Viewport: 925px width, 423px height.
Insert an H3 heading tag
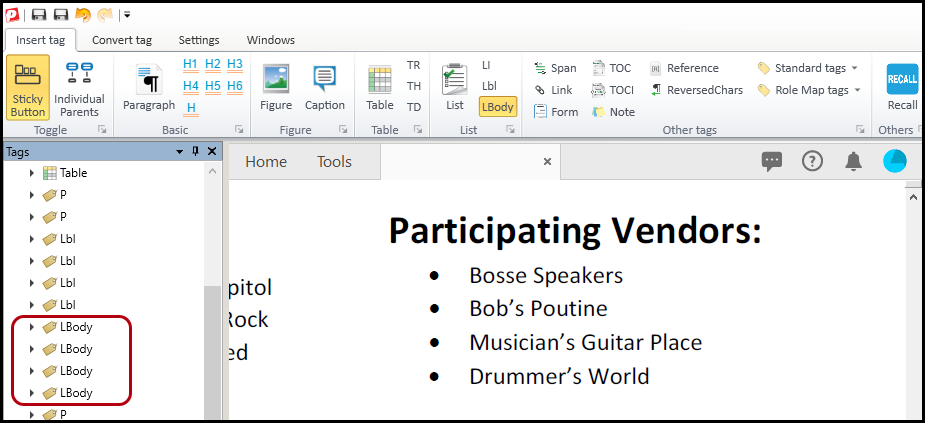click(x=235, y=64)
